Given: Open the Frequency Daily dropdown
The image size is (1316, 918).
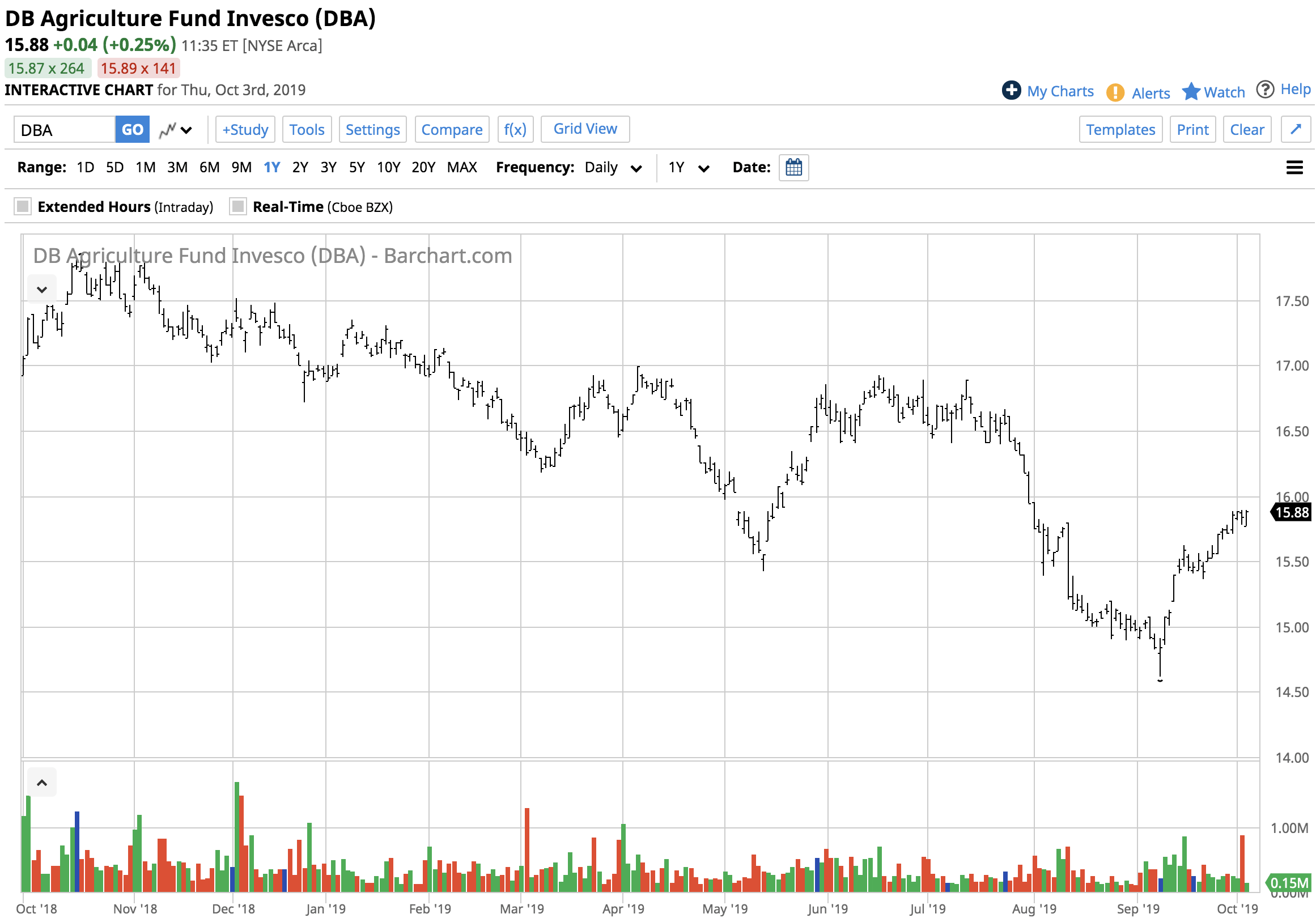Looking at the screenshot, I should pyautogui.click(x=613, y=167).
